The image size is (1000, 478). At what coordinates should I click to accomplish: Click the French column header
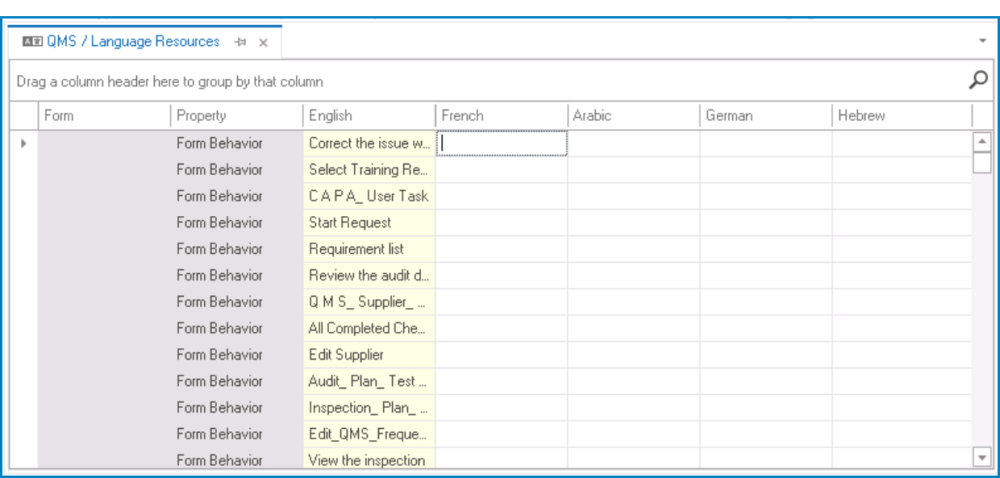pos(500,116)
